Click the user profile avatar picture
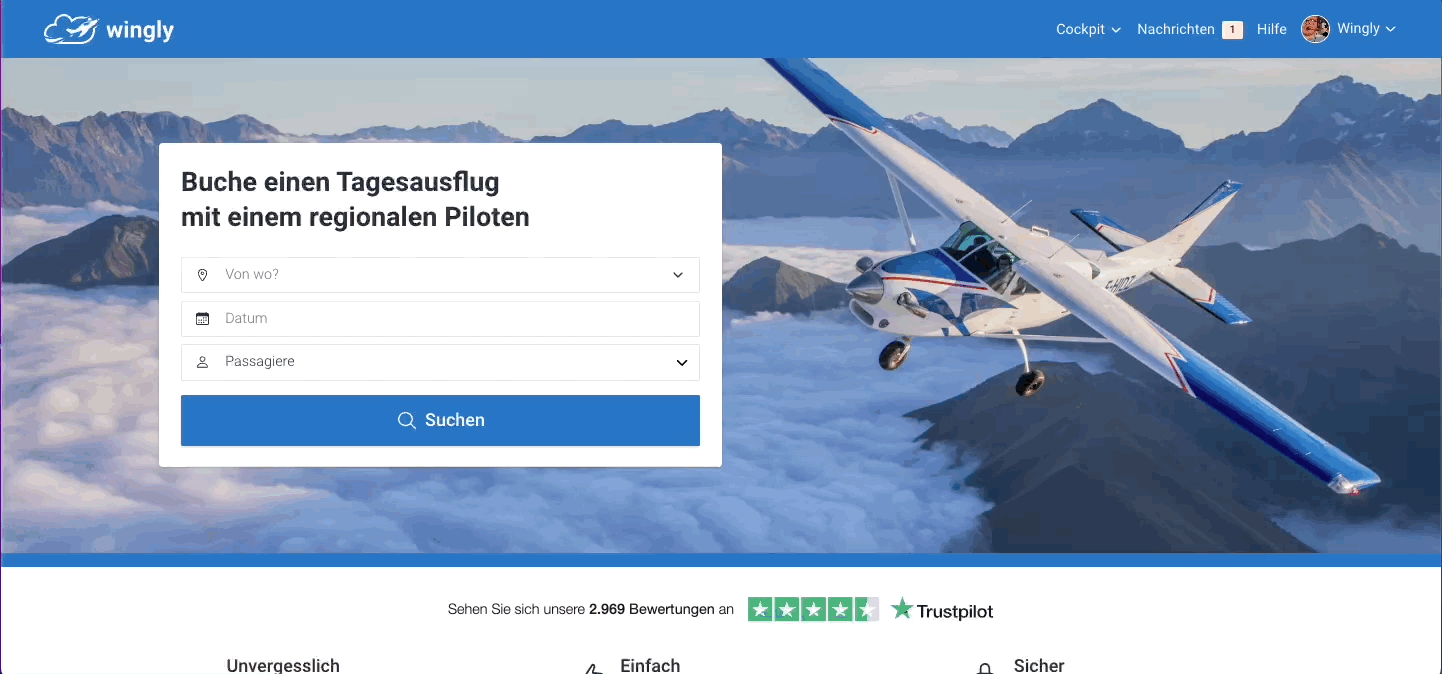This screenshot has height=674, width=1442. 1315,29
